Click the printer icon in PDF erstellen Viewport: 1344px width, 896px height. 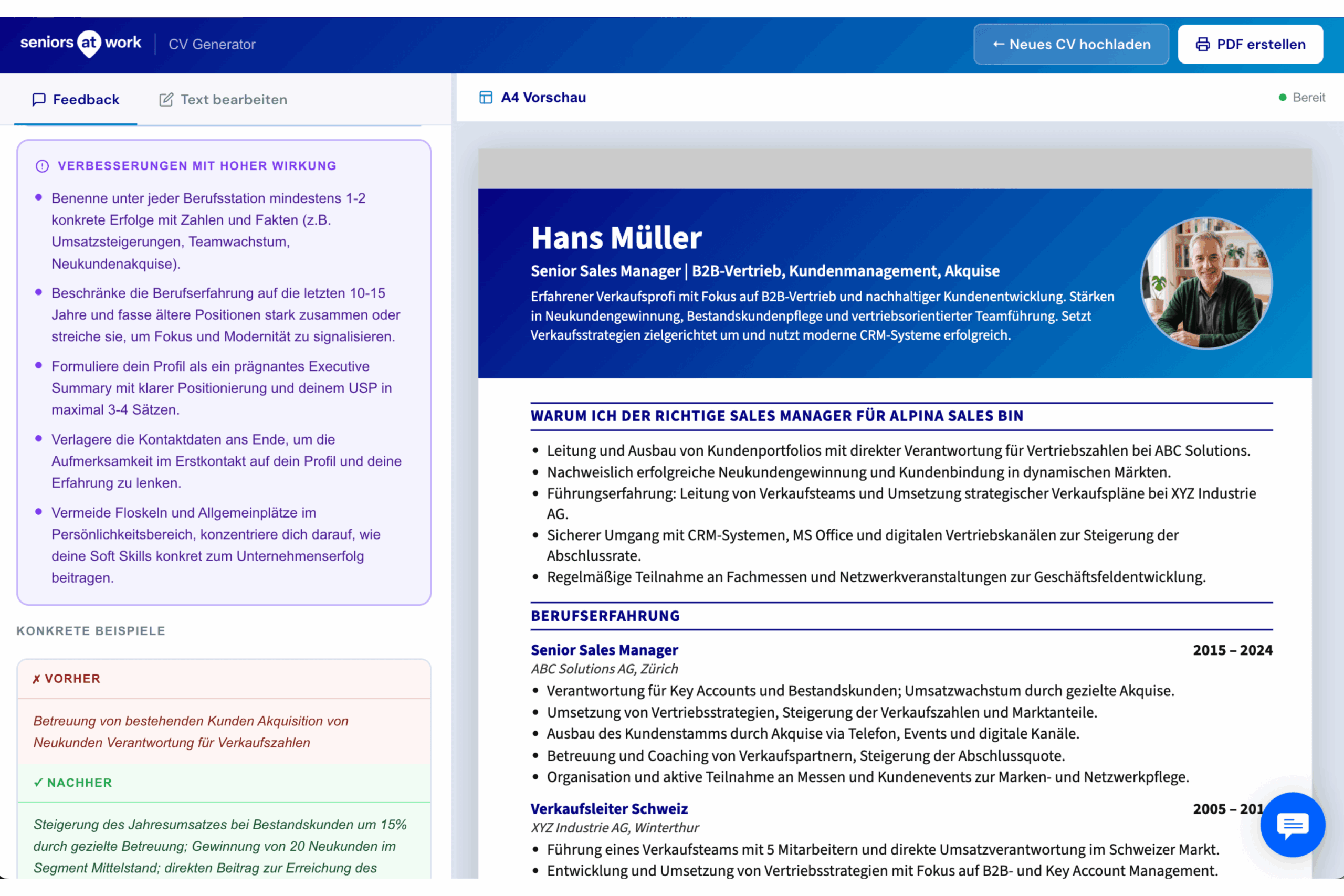(x=1203, y=45)
